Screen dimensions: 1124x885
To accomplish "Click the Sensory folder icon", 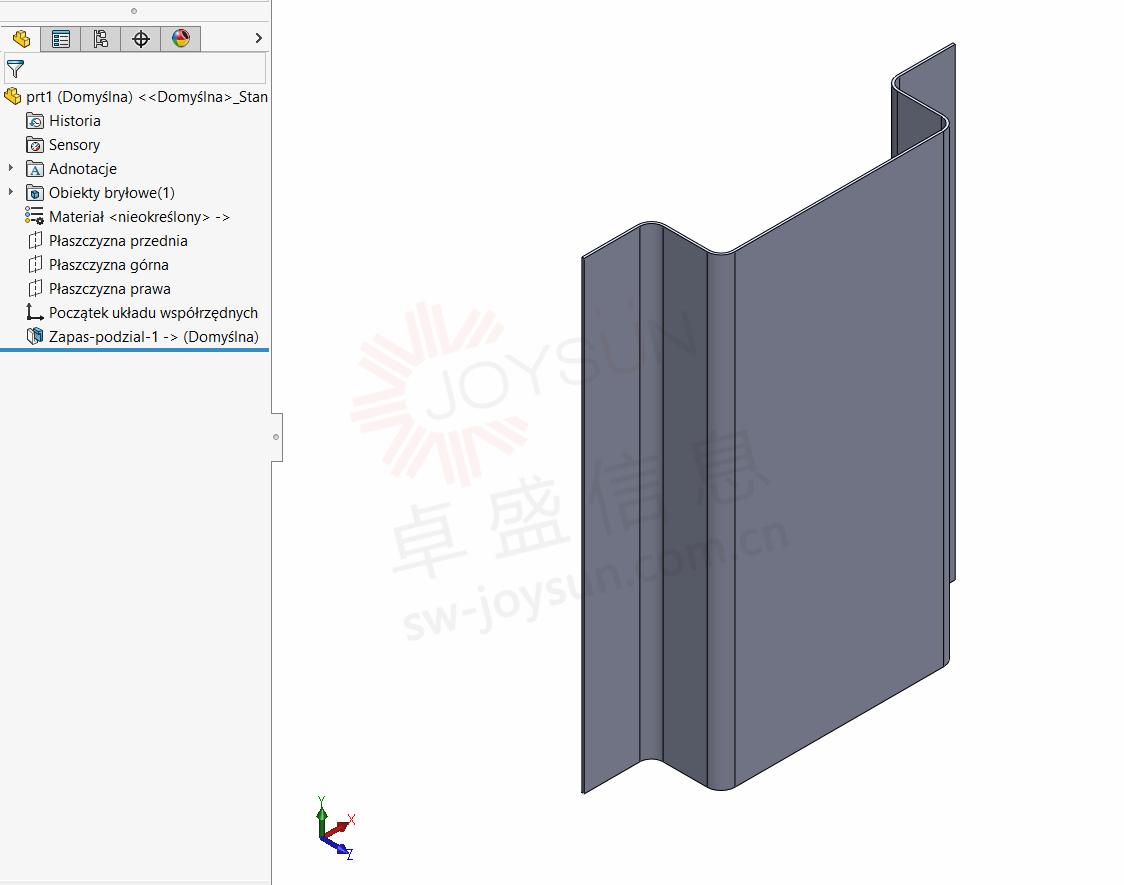I will (34, 145).
